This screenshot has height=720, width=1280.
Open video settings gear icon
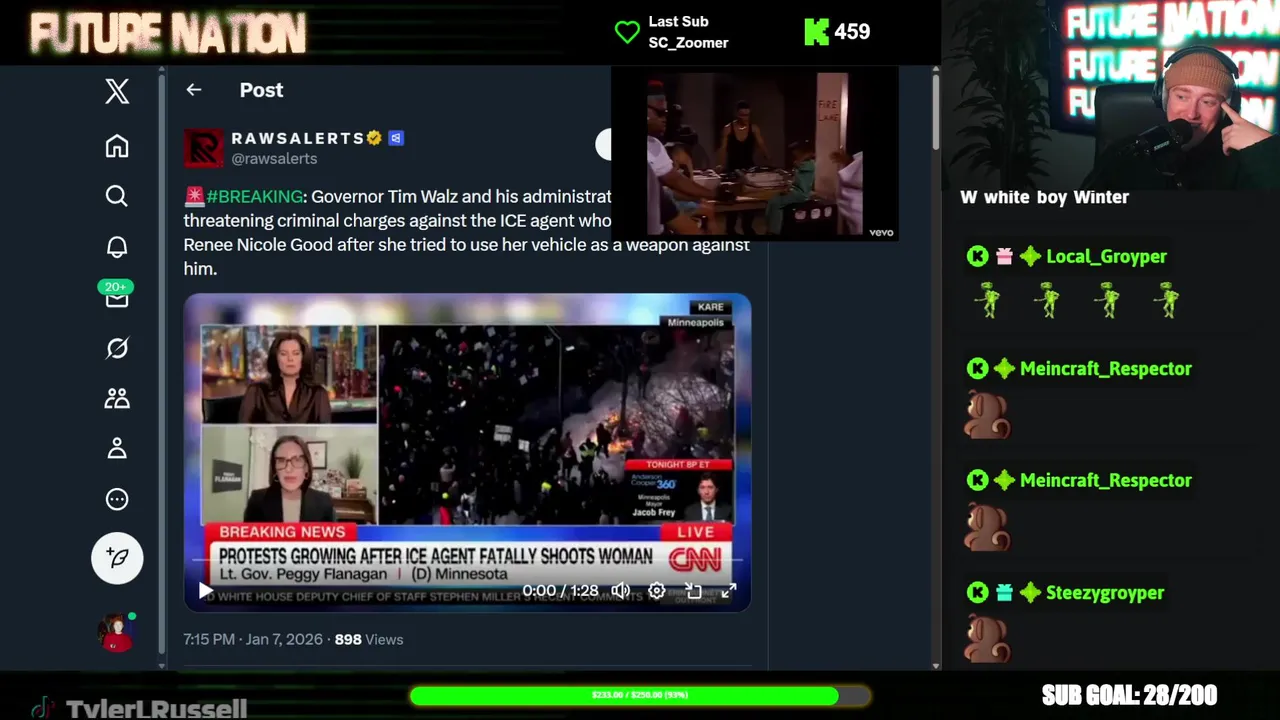(657, 591)
